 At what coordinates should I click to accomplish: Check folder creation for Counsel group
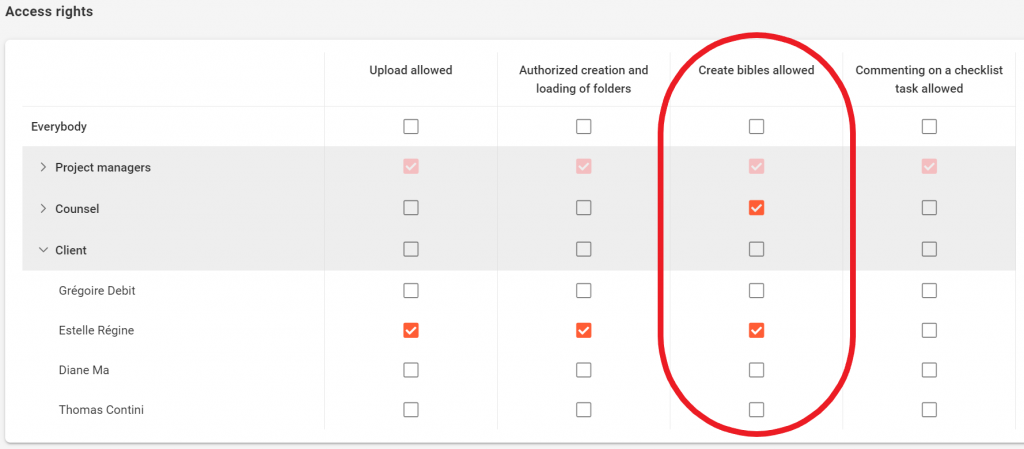coord(584,208)
